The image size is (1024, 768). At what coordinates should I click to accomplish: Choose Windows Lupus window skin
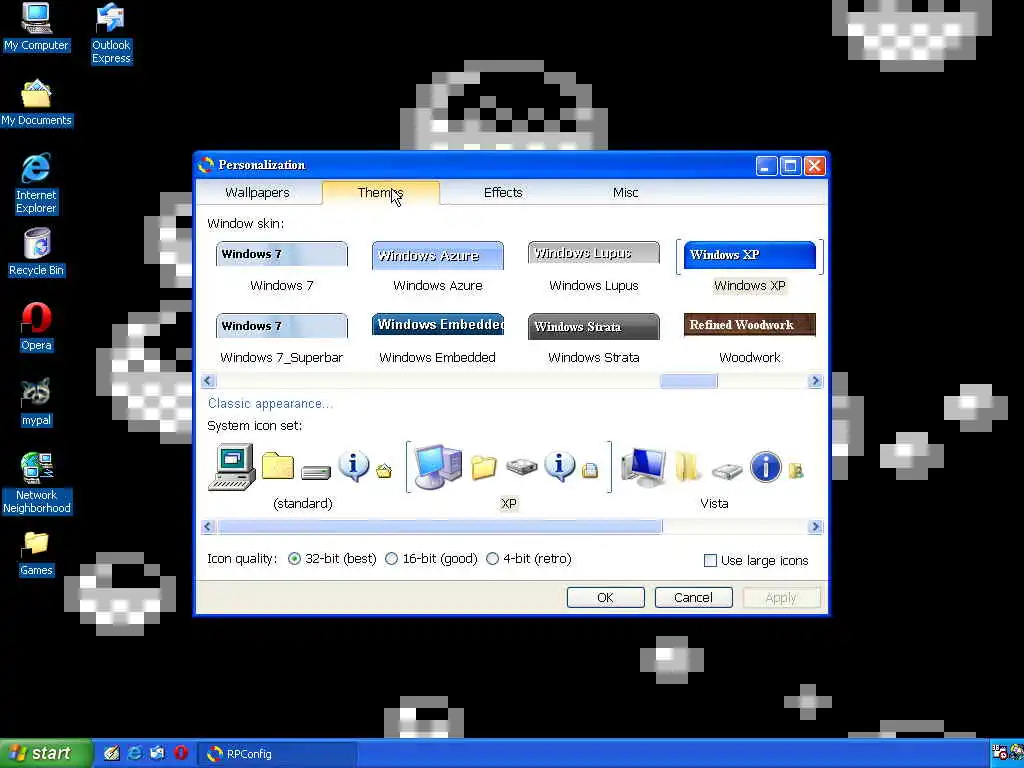[x=594, y=267]
